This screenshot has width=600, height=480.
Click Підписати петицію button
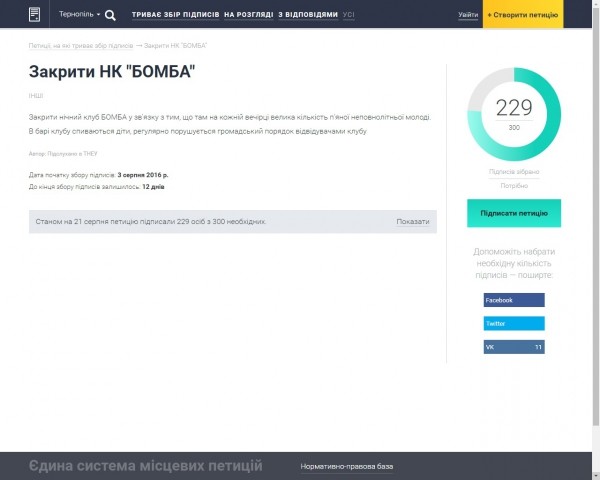point(514,213)
